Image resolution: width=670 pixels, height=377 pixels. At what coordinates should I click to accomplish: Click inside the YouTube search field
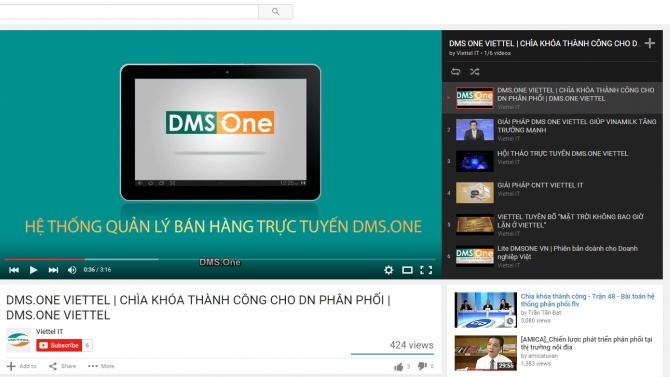129,12
